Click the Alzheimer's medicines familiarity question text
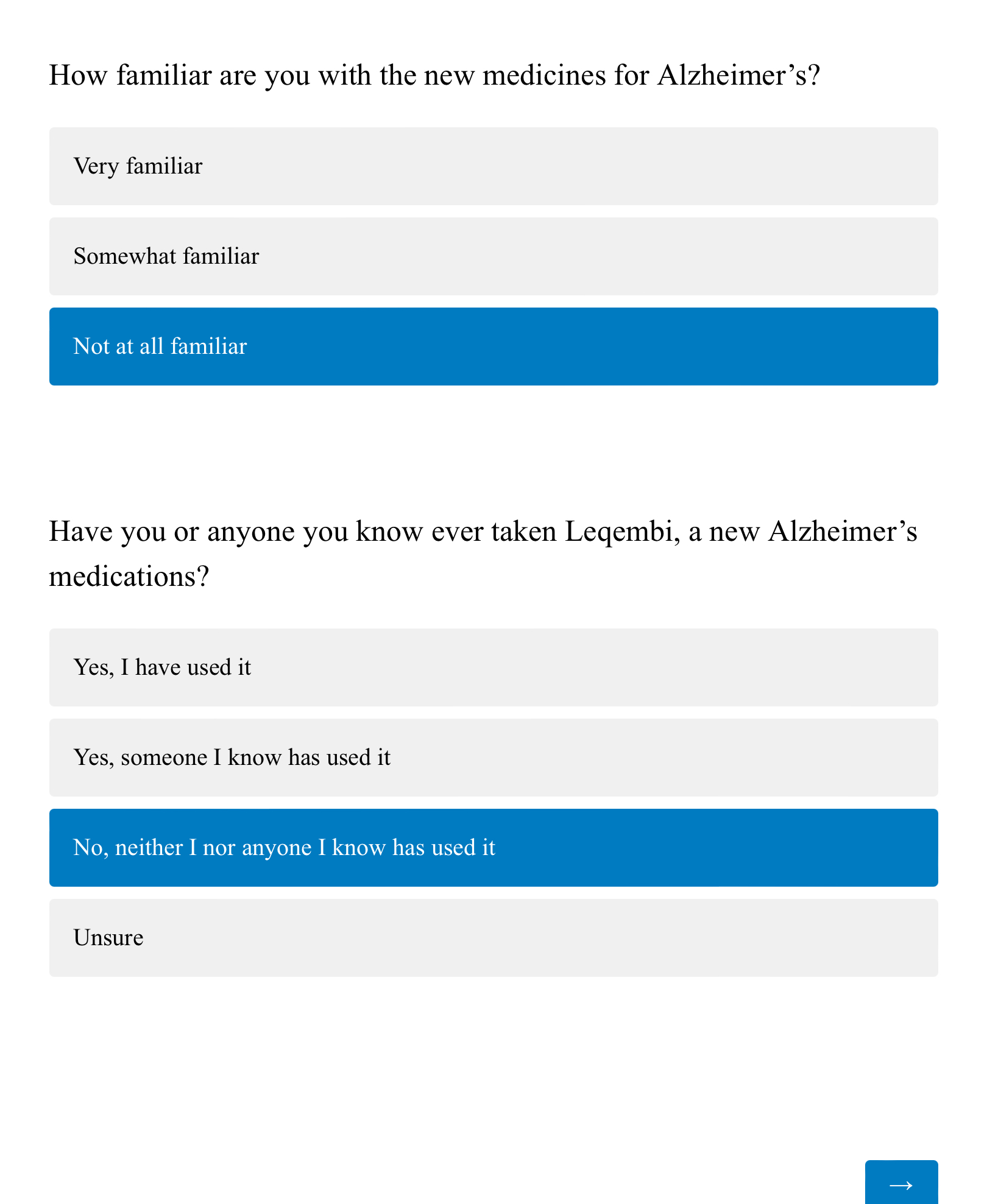Image resolution: width=987 pixels, height=1204 pixels. [434, 76]
